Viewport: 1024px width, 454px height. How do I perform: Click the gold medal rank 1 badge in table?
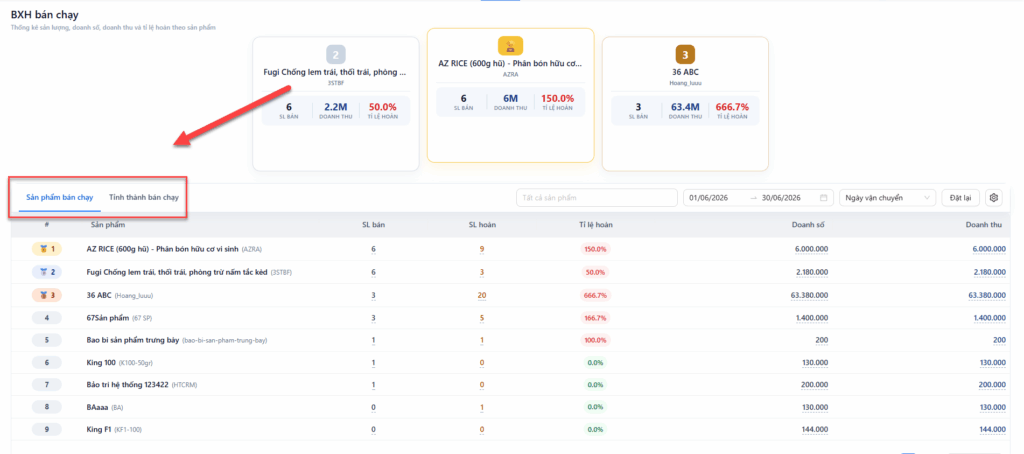pyautogui.click(x=47, y=249)
